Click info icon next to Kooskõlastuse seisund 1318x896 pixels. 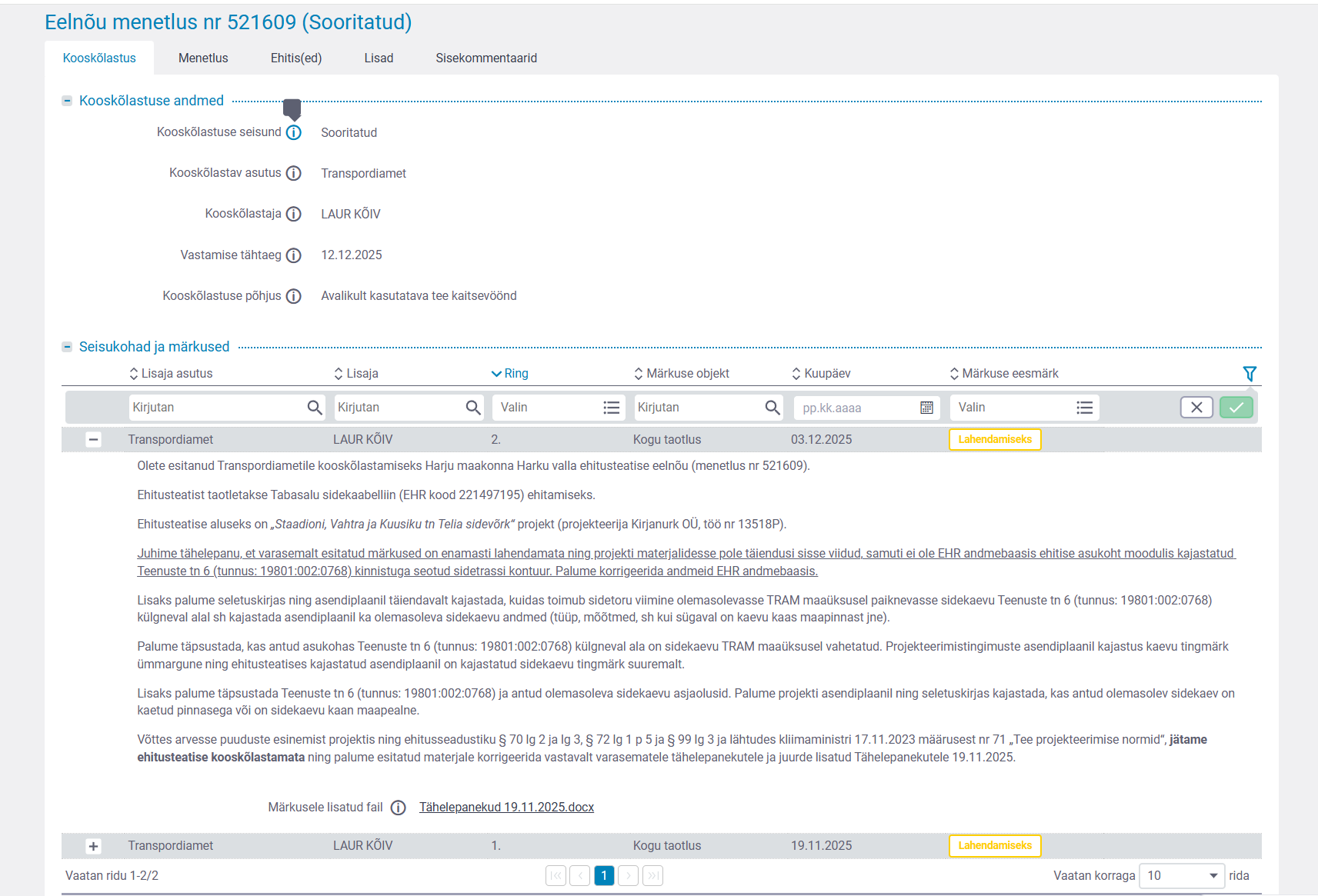293,132
